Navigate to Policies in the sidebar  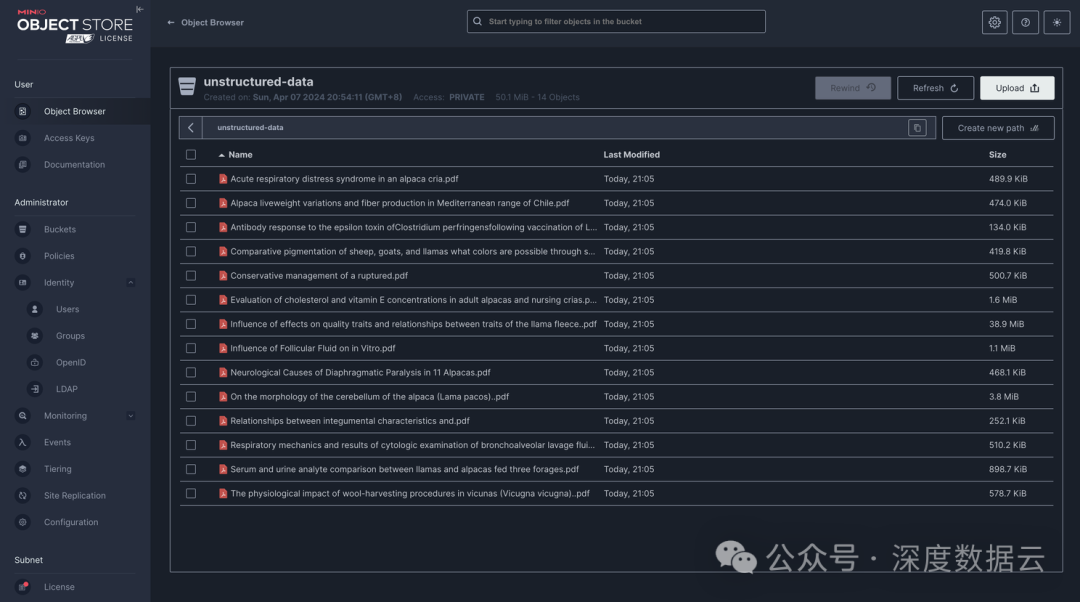[59, 256]
